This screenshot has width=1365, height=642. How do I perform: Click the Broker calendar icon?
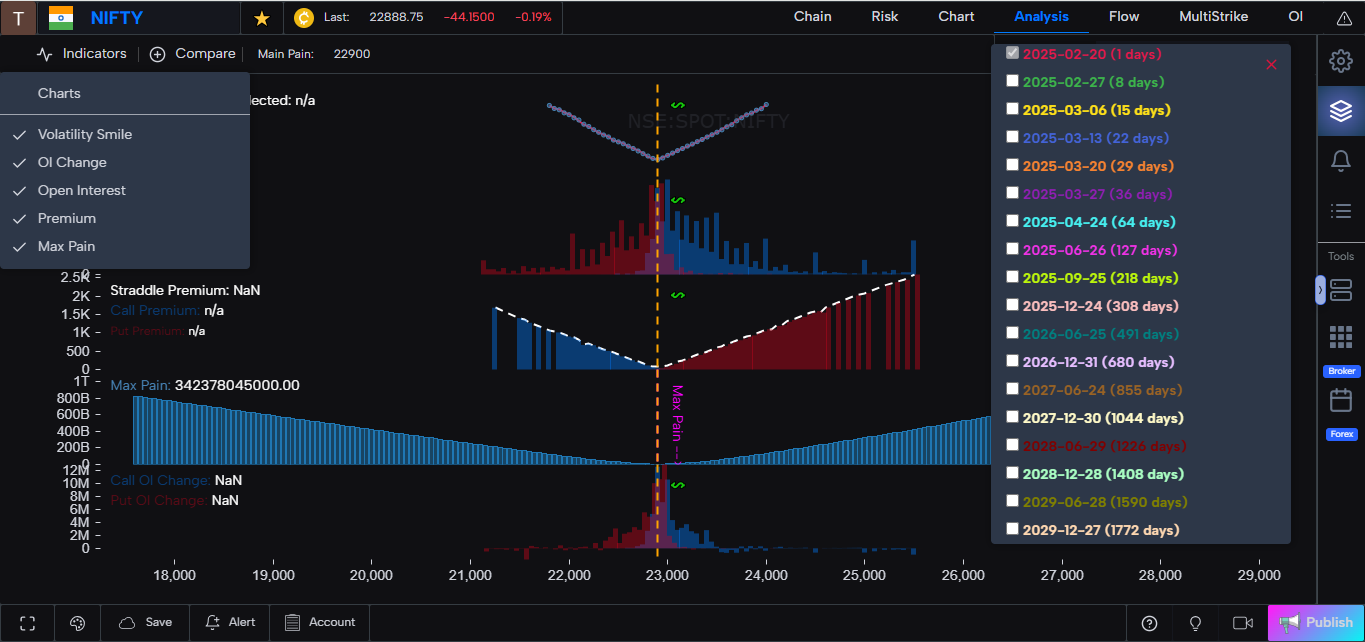[1340, 400]
